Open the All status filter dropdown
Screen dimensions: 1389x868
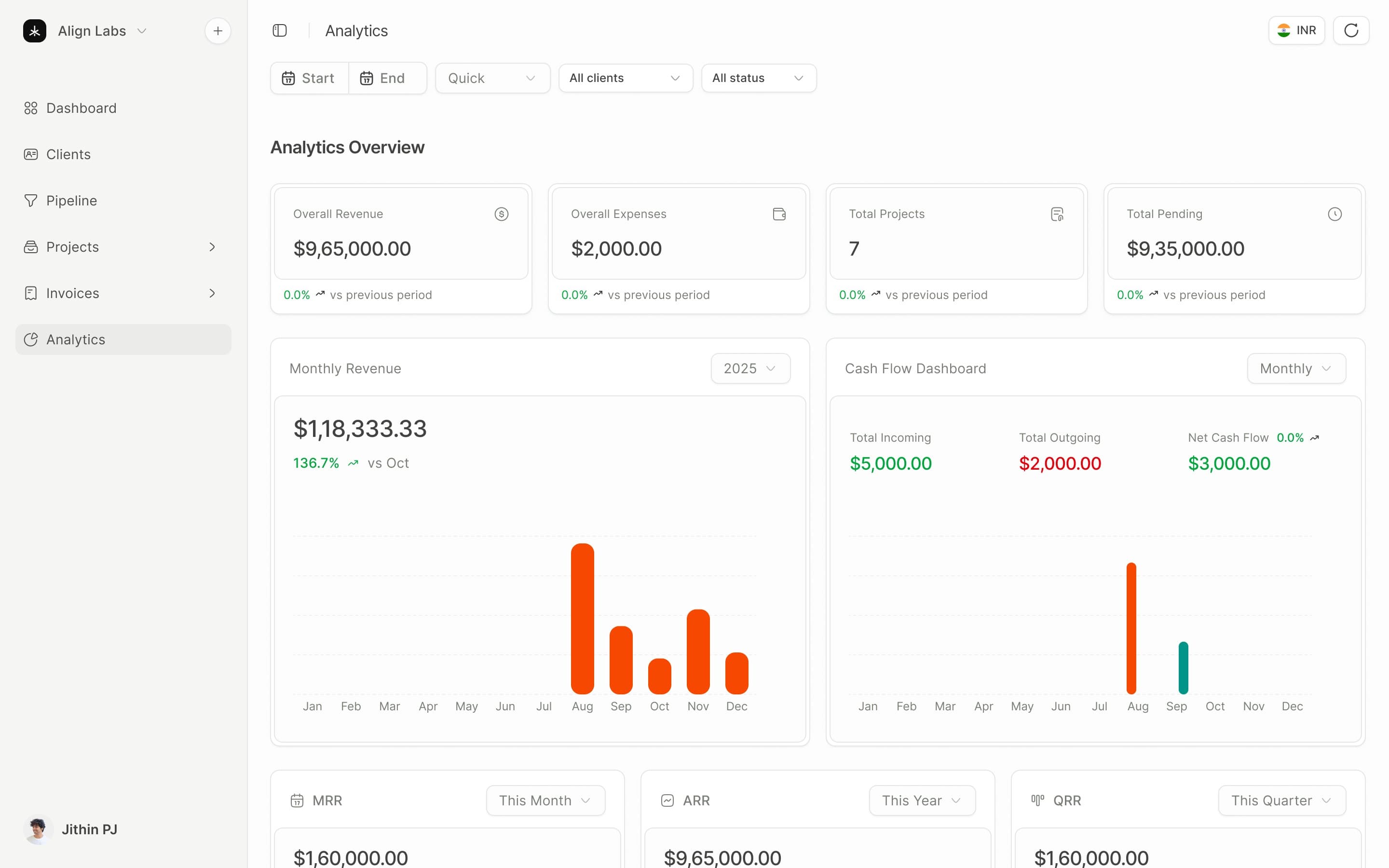tap(759, 78)
